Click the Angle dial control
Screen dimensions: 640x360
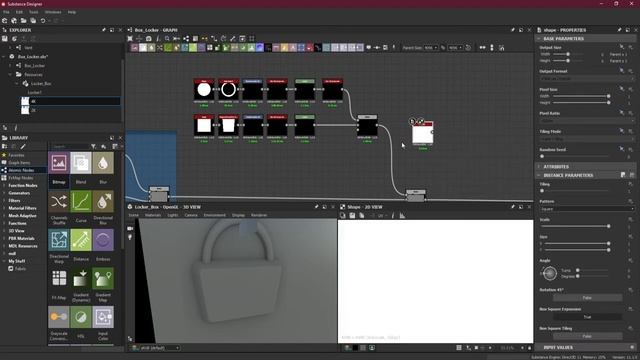click(x=549, y=273)
